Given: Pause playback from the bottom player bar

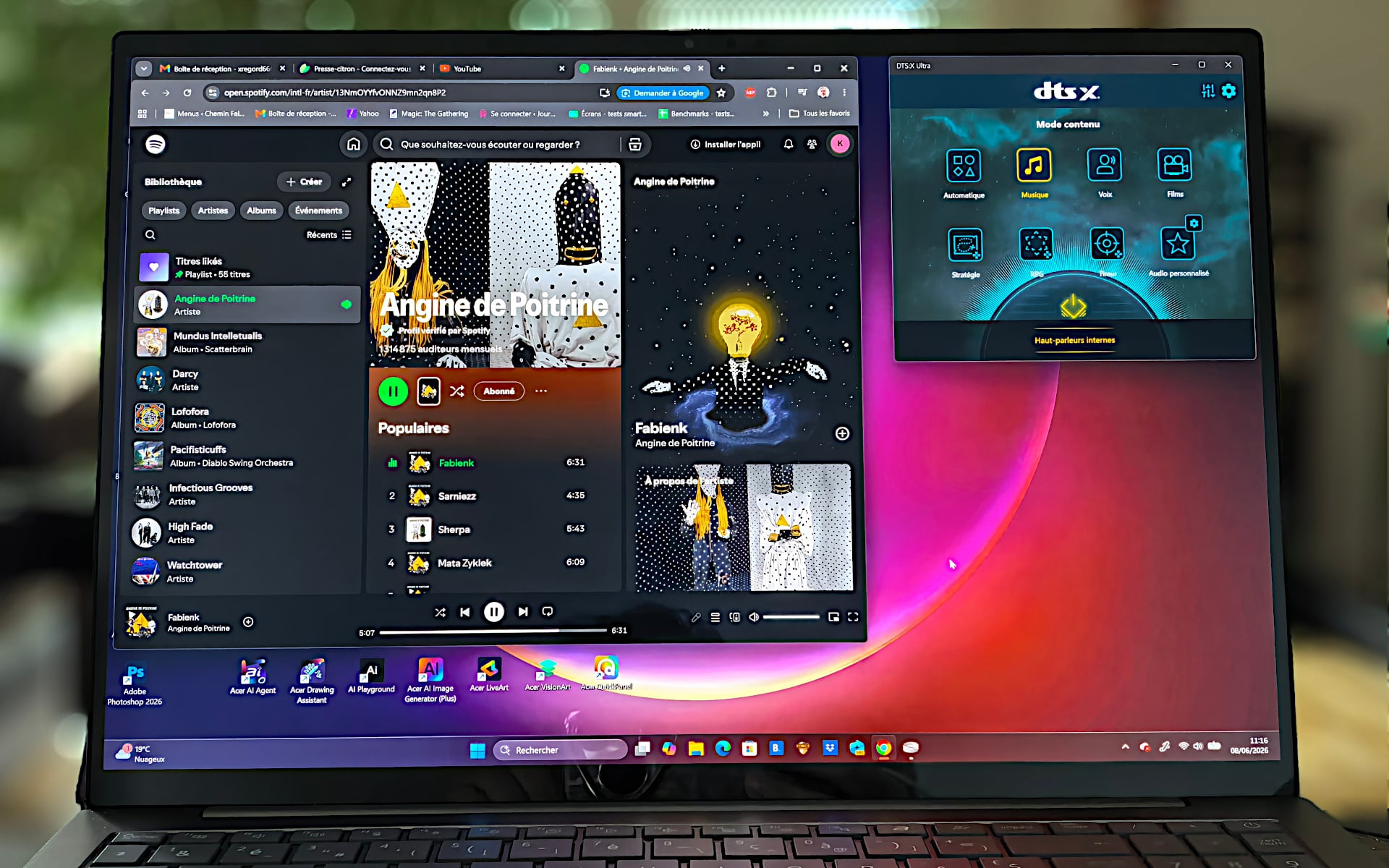Looking at the screenshot, I should click(x=493, y=612).
